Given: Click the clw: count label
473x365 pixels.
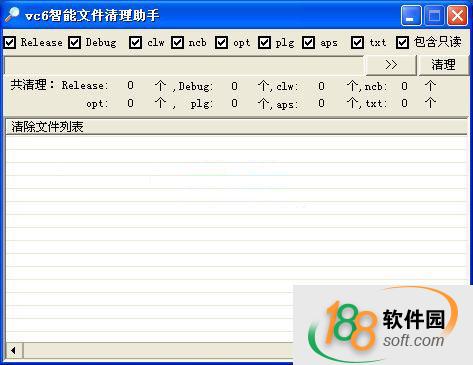Looking at the screenshot, I should [287, 86].
